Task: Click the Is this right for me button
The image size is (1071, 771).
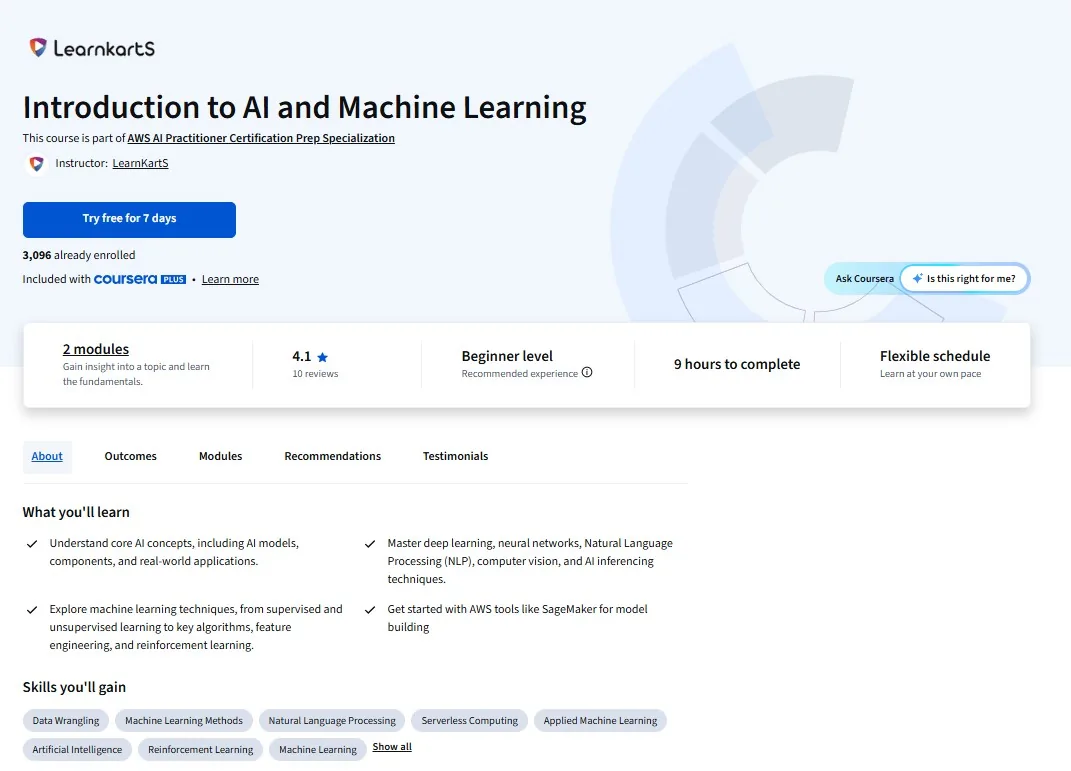Action: (964, 279)
